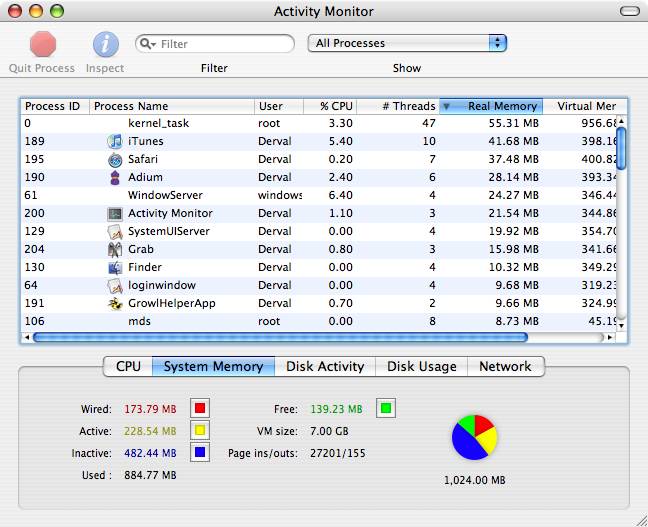
Task: Toggle toolbar with top-right pill button
Action: [x=630, y=11]
